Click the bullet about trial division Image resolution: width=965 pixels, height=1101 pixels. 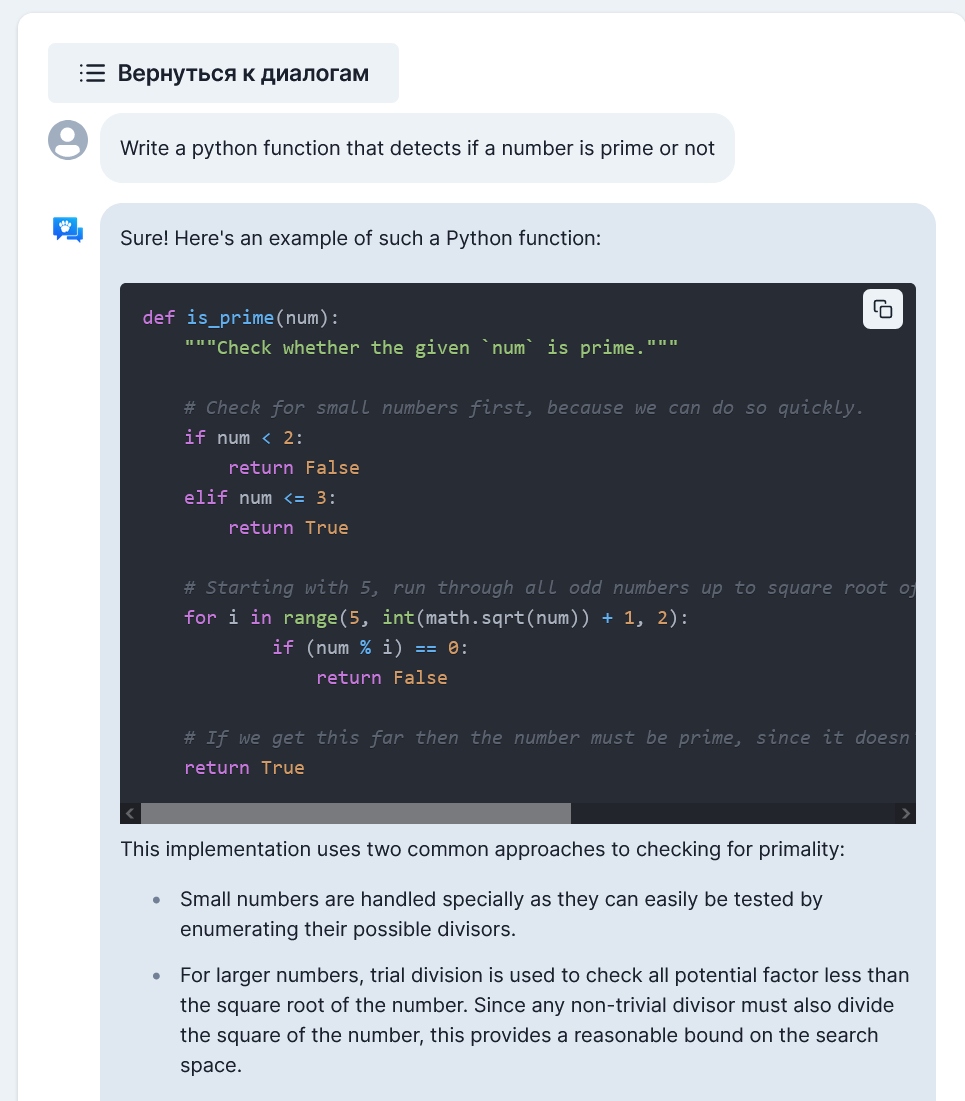[x=544, y=1019]
